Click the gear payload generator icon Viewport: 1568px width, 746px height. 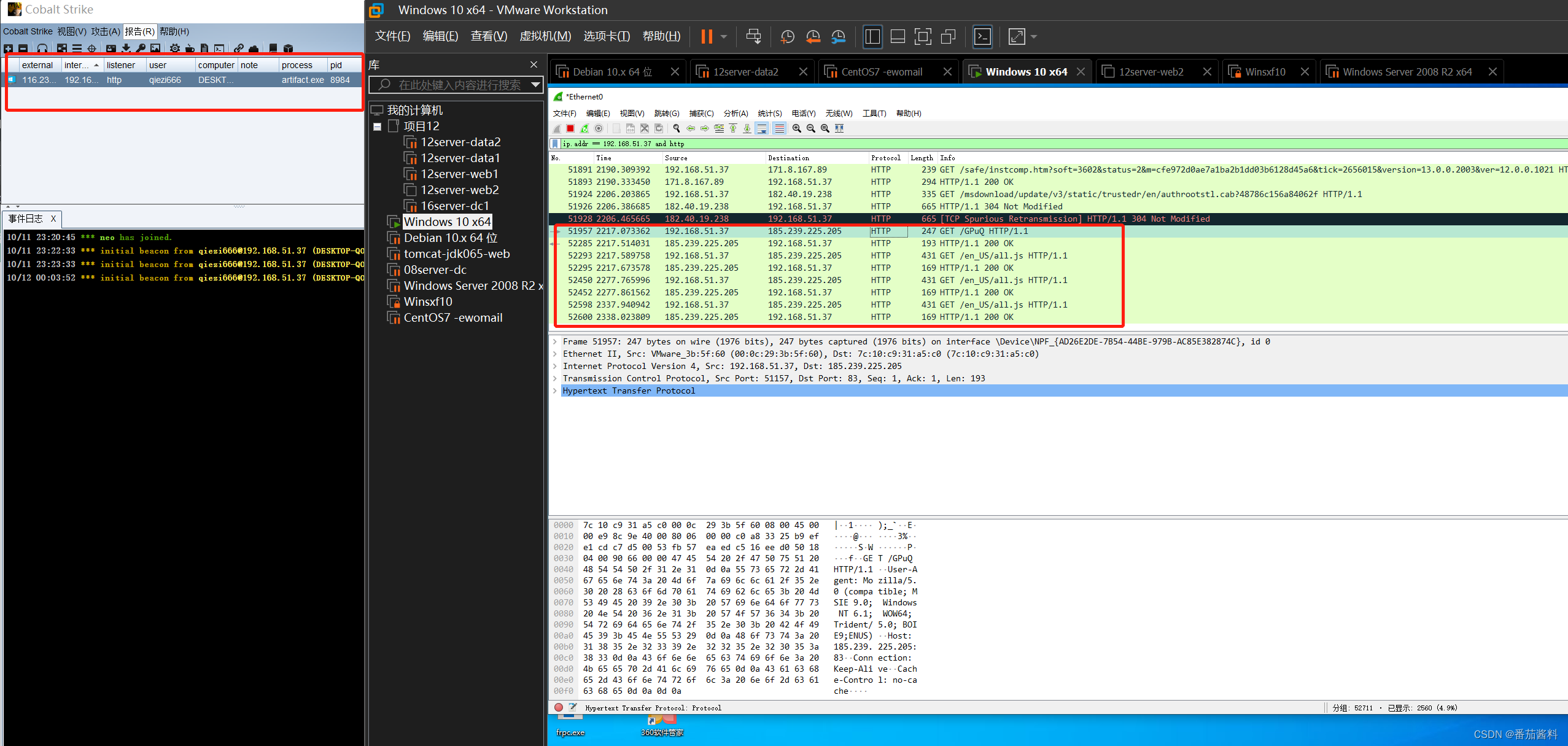[x=175, y=49]
